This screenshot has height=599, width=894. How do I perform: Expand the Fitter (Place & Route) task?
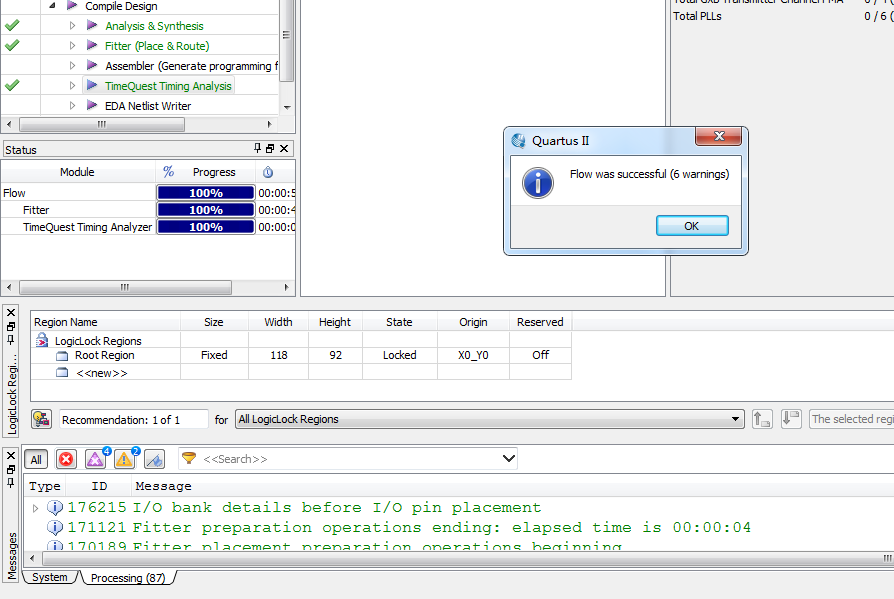[x=72, y=46]
